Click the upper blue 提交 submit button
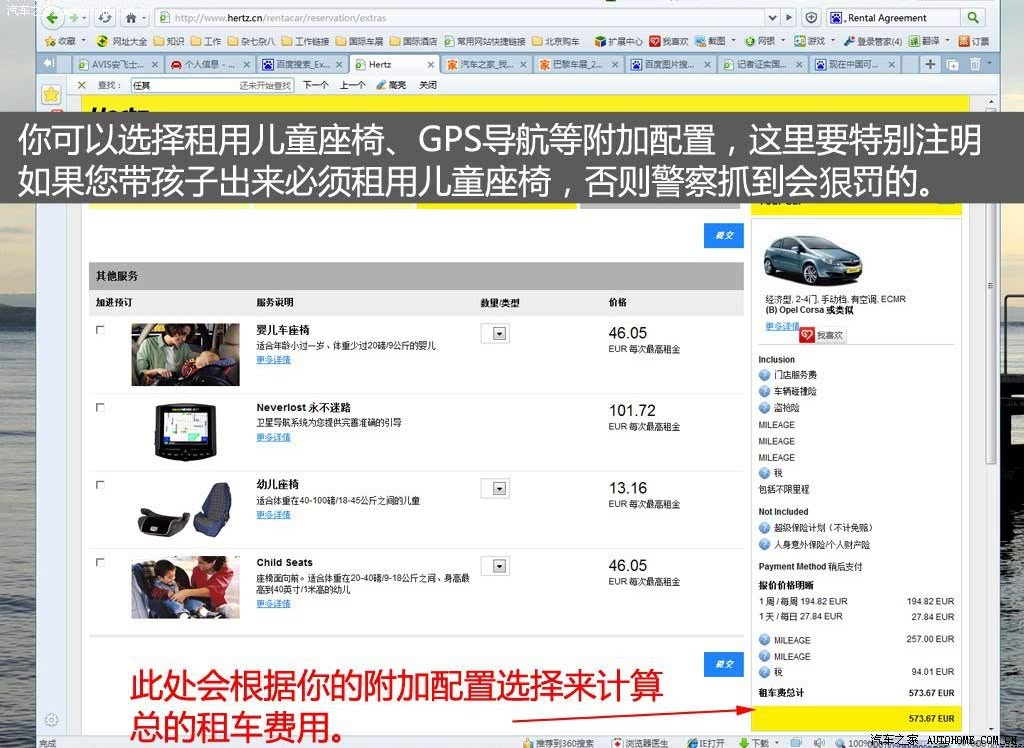1024x748 pixels. [x=724, y=235]
